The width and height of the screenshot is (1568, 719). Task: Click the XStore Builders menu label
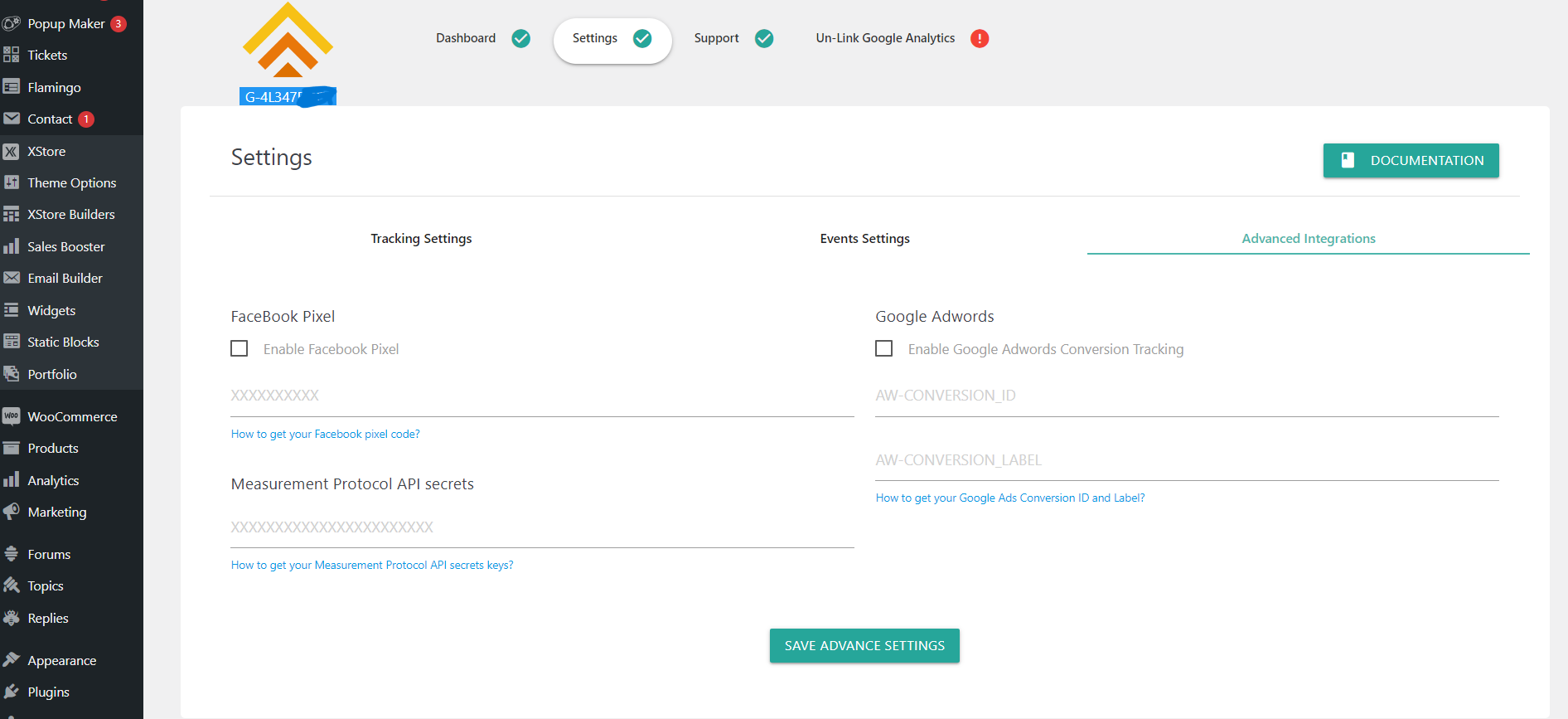[71, 214]
